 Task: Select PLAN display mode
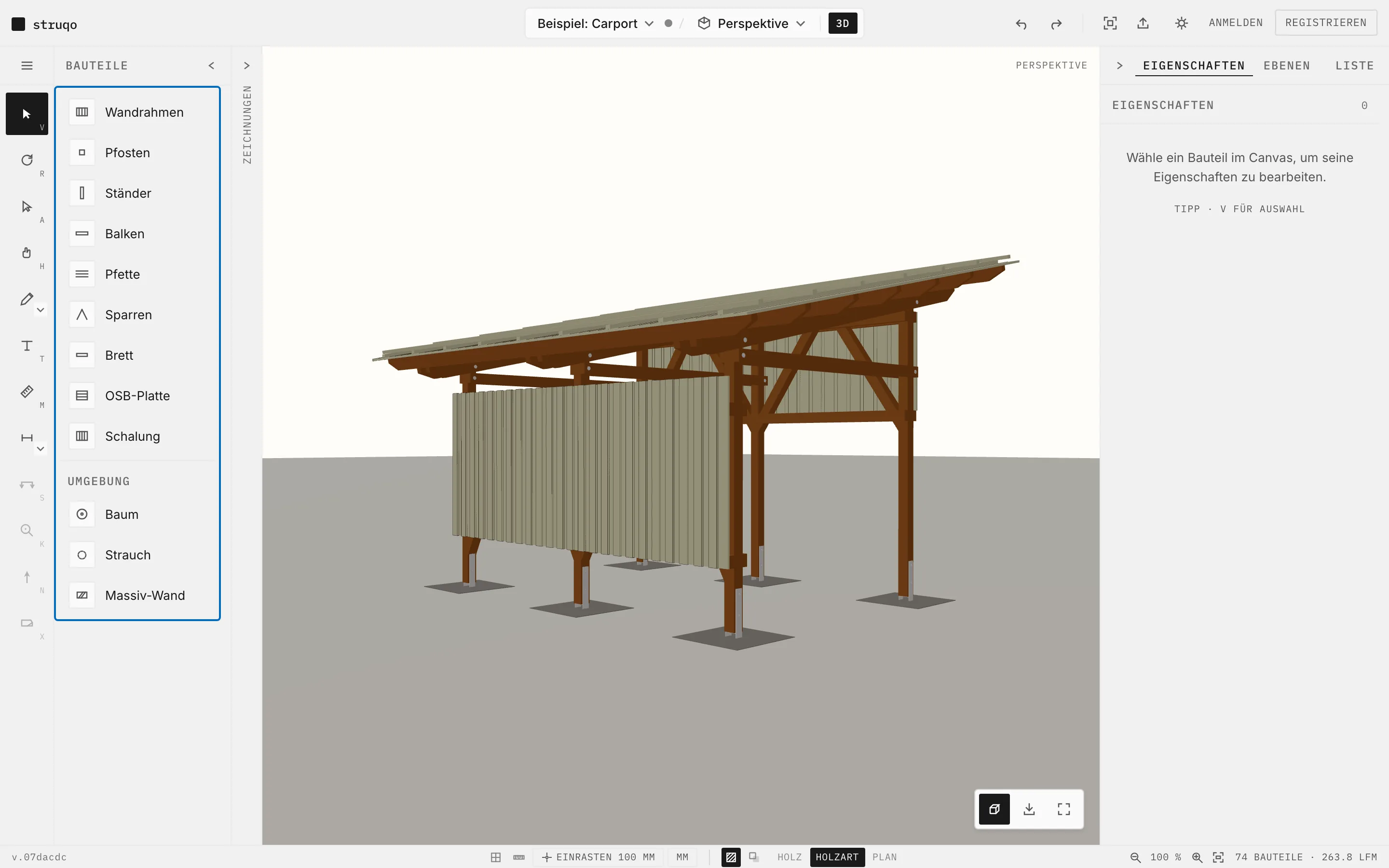[885, 857]
